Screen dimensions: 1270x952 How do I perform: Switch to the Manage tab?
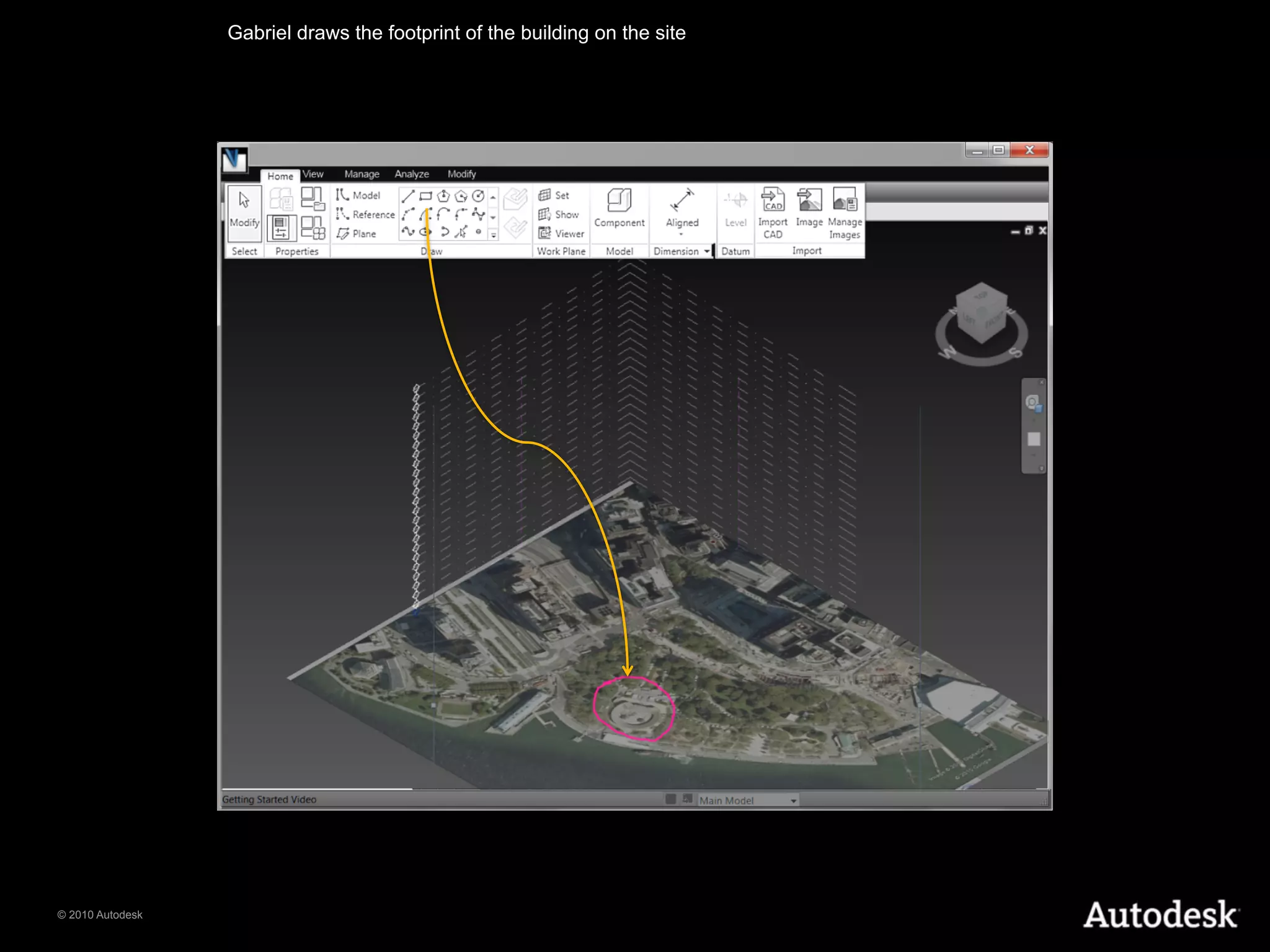[x=362, y=174]
